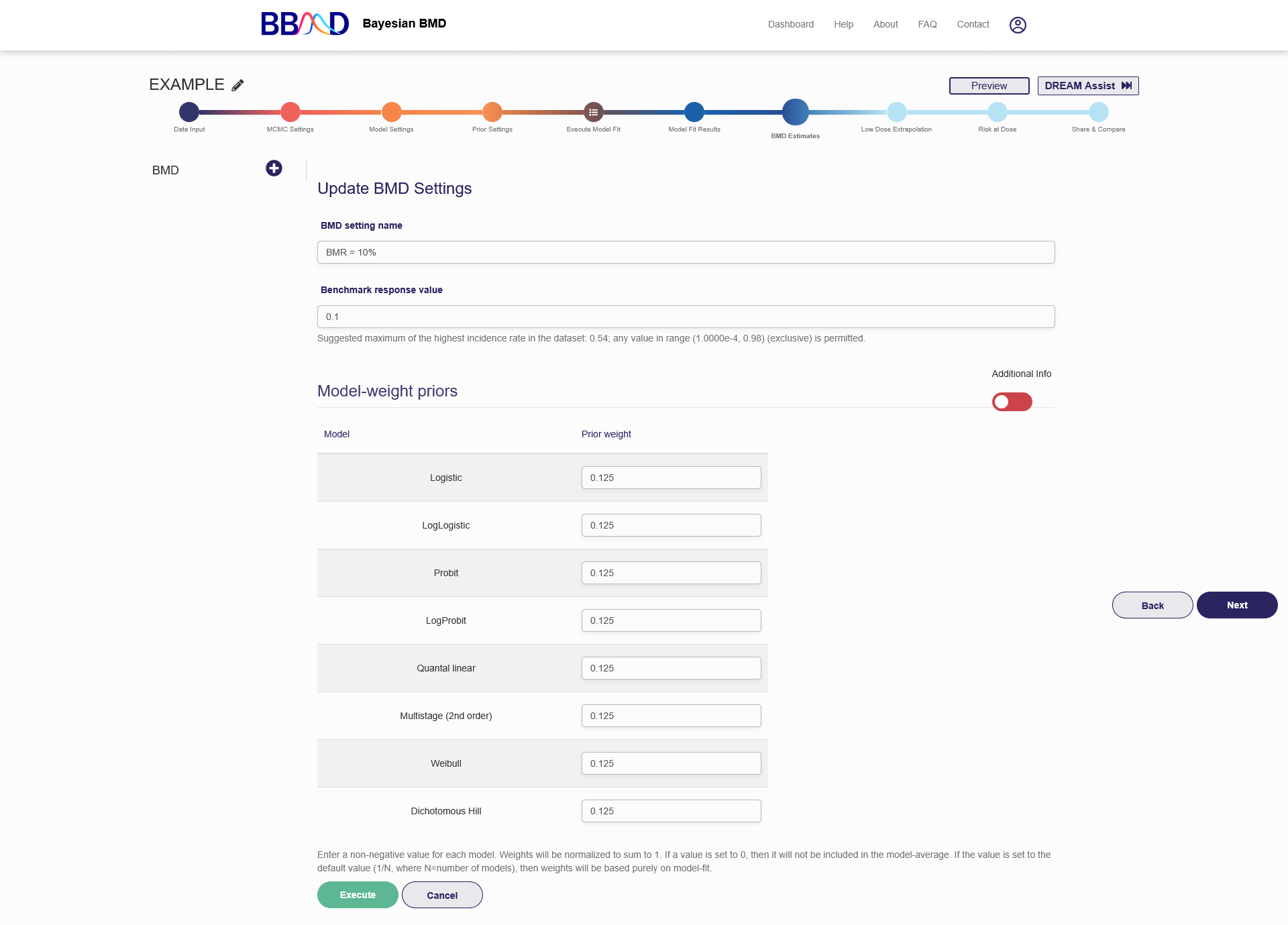Select the MCMC Settings step circle
Screen dimensions: 1288x925
point(290,112)
